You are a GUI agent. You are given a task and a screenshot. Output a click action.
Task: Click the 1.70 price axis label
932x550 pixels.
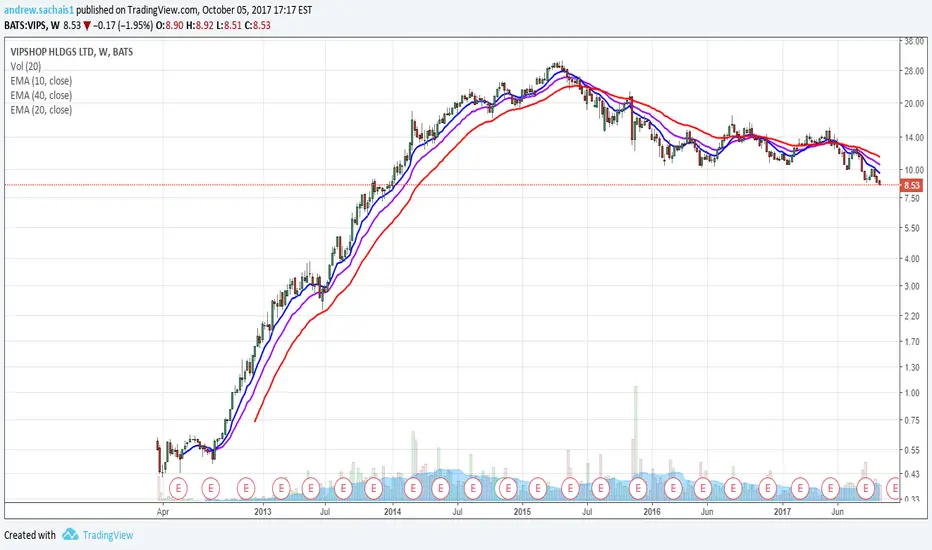tap(912, 342)
